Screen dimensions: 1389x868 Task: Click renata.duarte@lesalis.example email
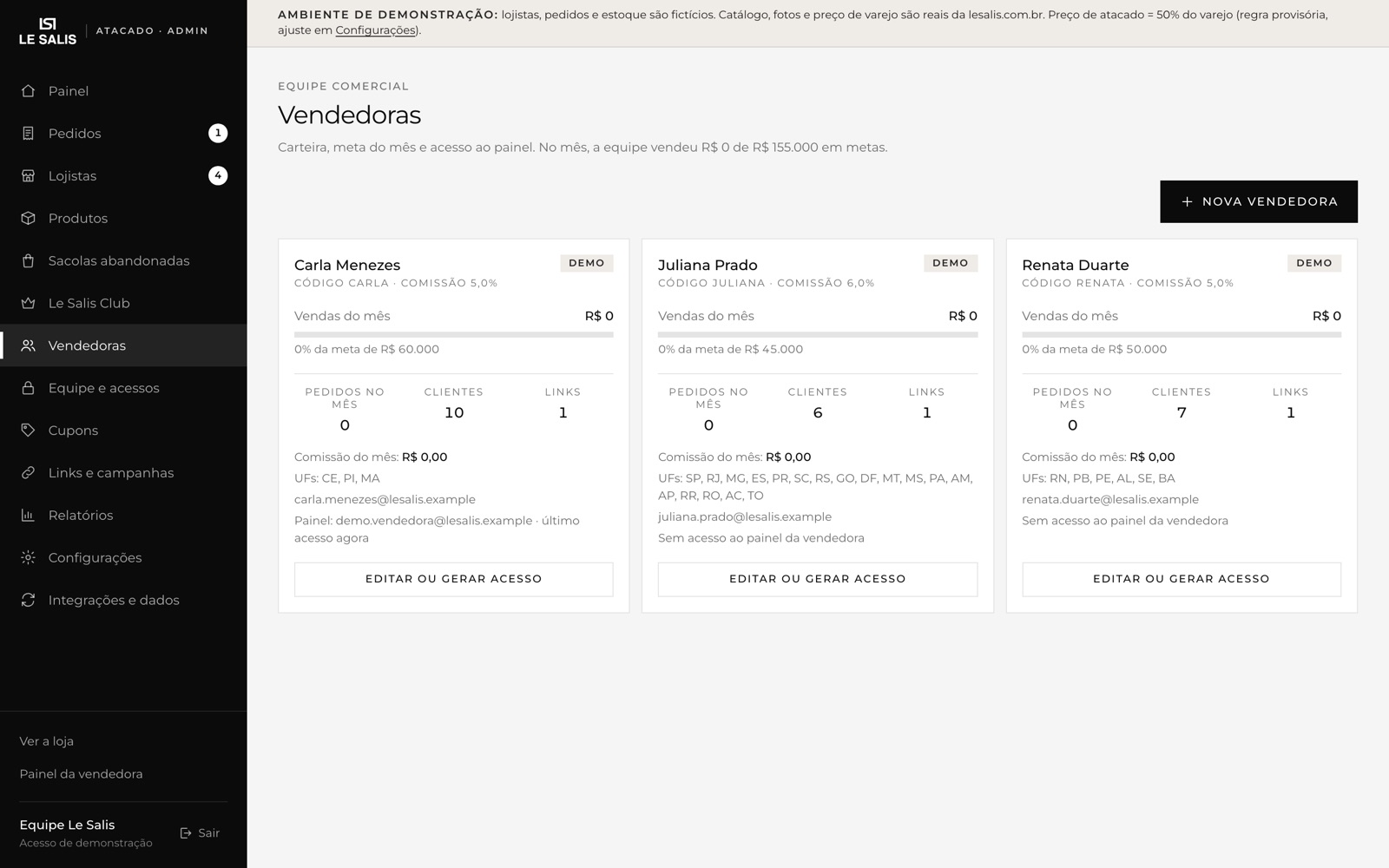[1110, 500]
